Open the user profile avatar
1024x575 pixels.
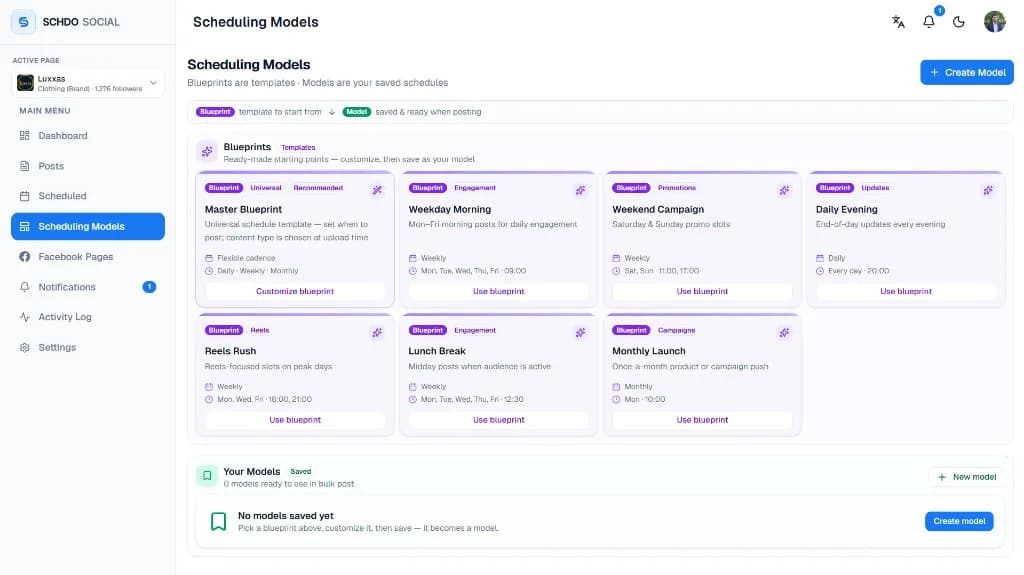[994, 22]
